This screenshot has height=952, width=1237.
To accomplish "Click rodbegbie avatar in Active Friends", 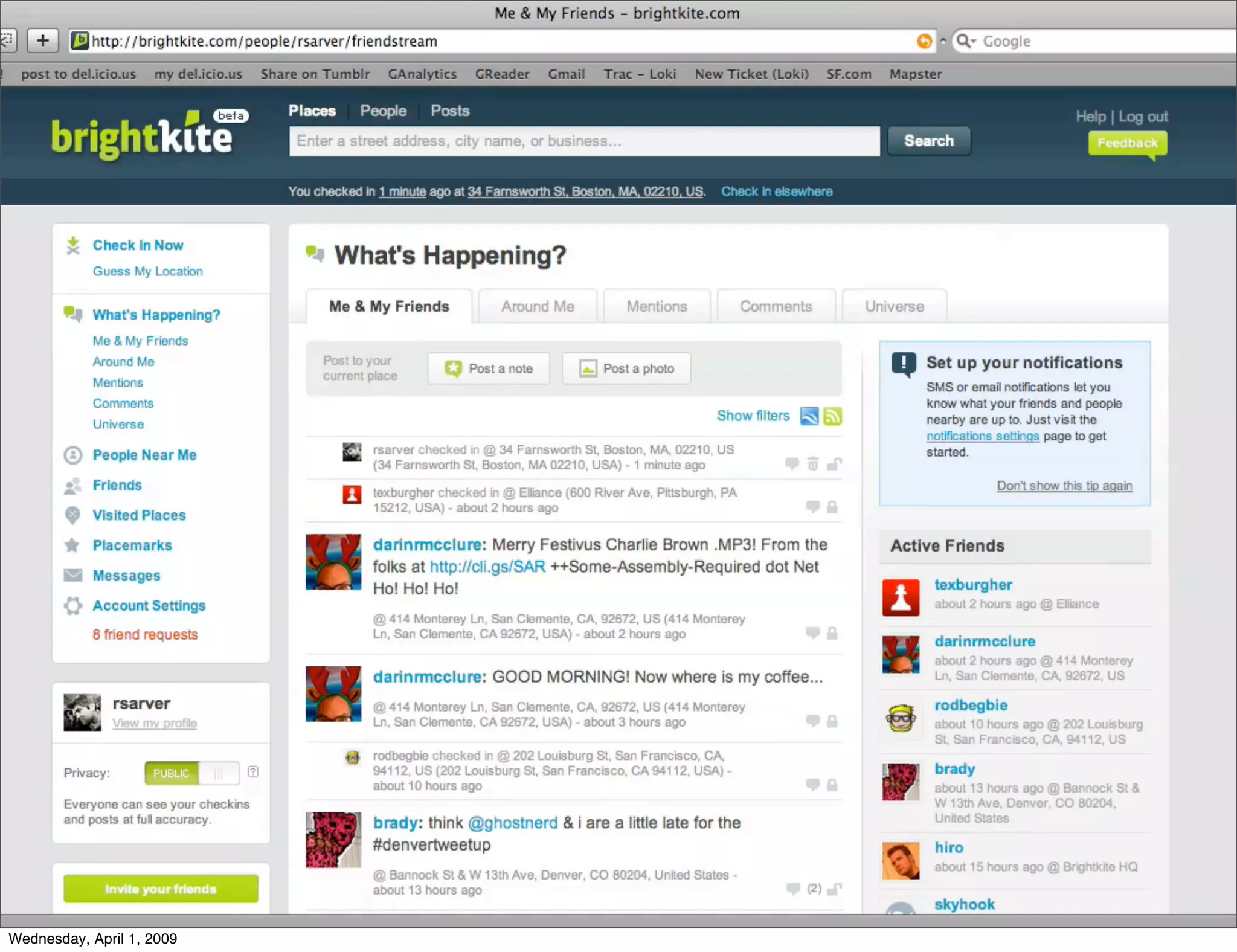I will (x=901, y=717).
